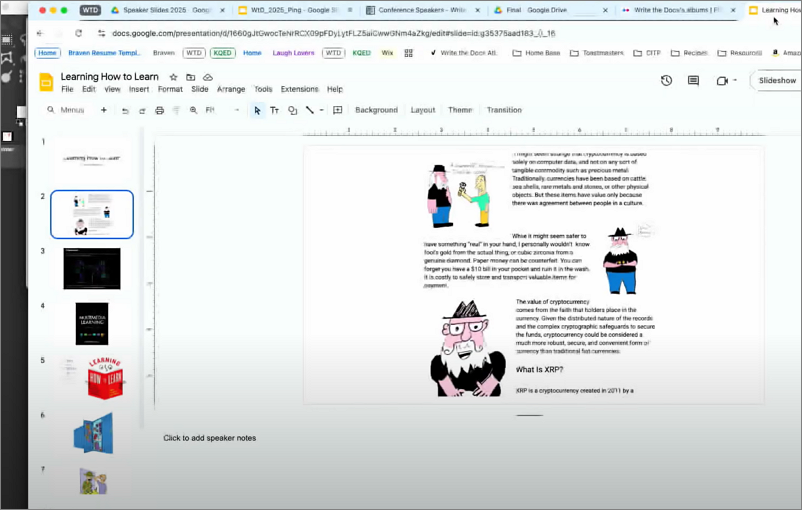Screen dimensions: 802x510
Task: Open the View menu
Action: pyautogui.click(x=113, y=89)
